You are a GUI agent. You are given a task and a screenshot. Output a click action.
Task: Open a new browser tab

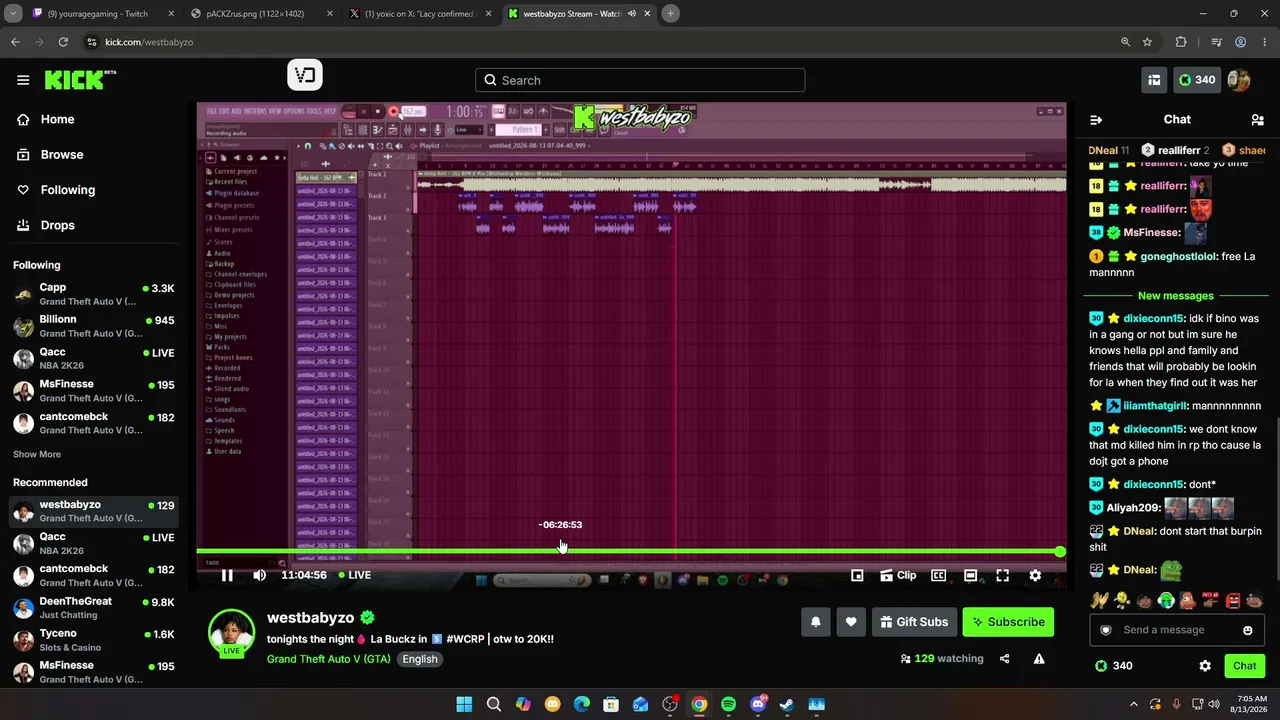coord(671,14)
